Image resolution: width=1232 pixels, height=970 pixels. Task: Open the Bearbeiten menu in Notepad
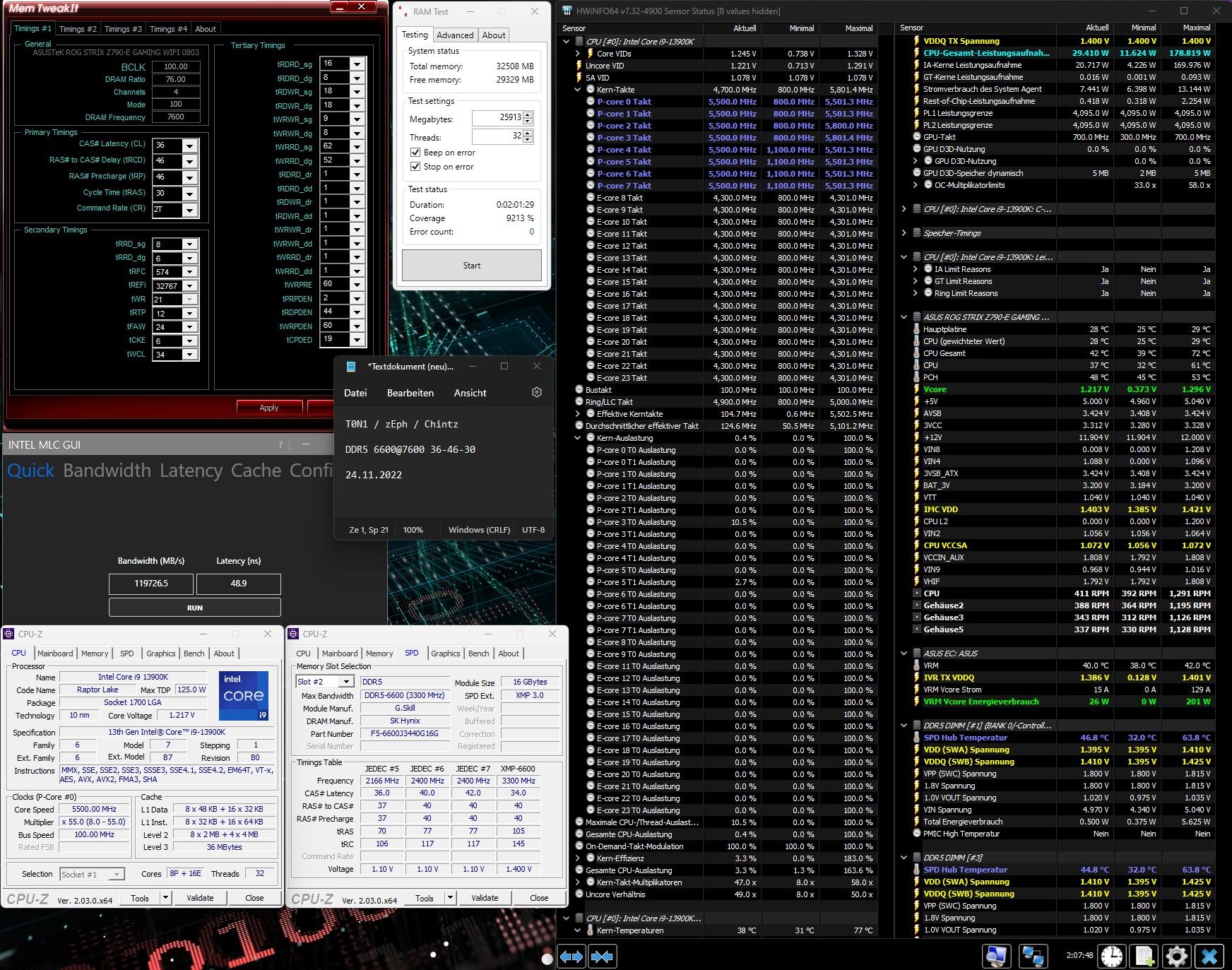[410, 393]
